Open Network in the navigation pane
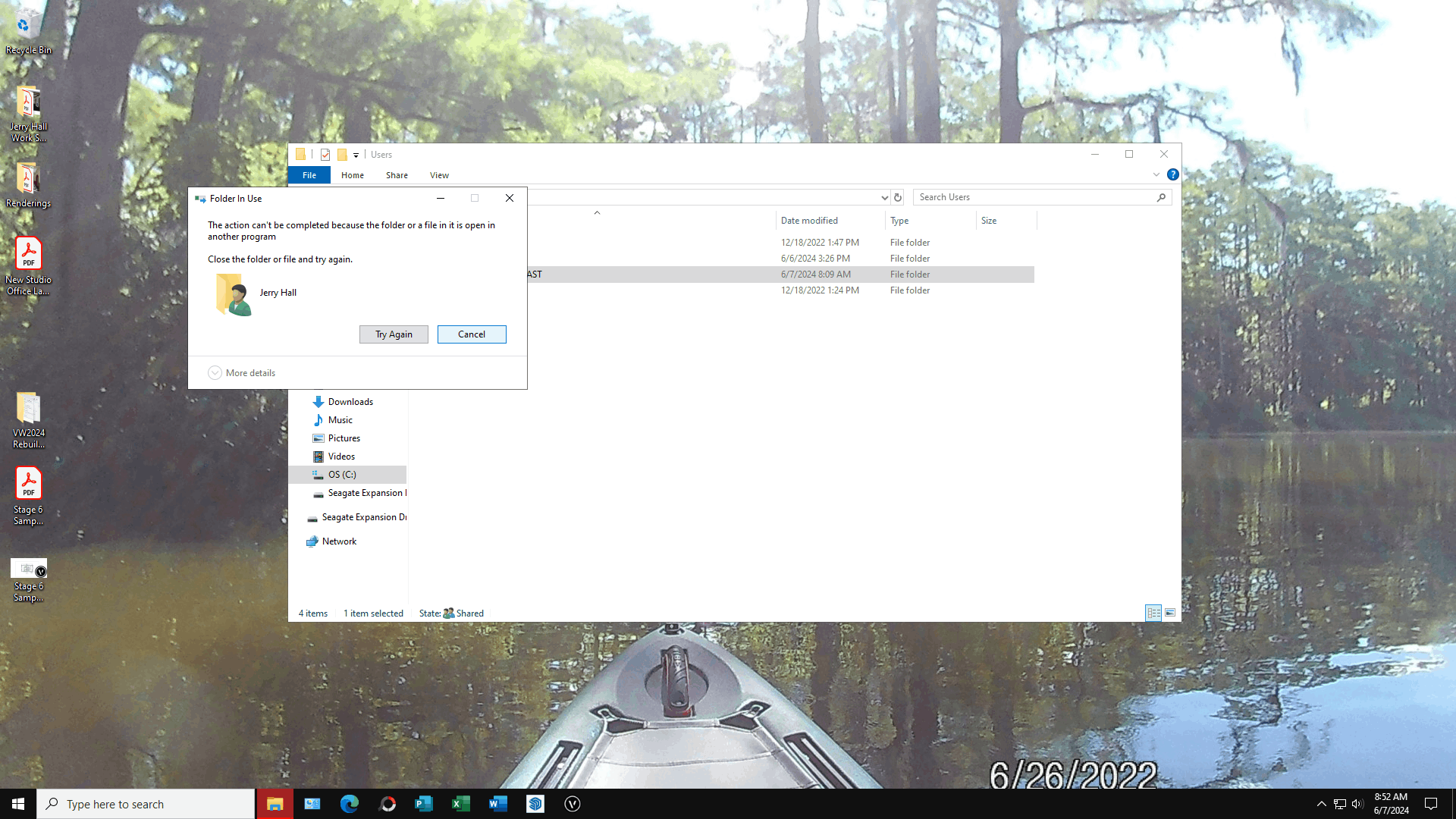The image size is (1456, 819). pos(339,541)
